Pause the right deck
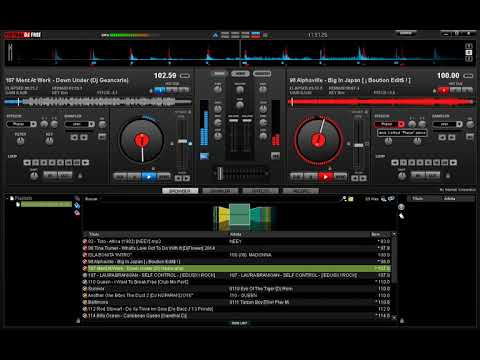 click(311, 177)
